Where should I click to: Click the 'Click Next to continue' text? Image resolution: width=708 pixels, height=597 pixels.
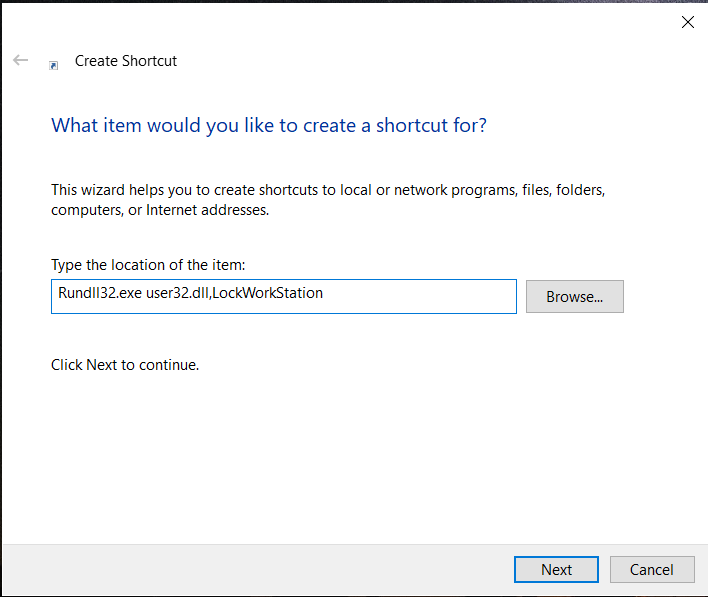coord(125,365)
